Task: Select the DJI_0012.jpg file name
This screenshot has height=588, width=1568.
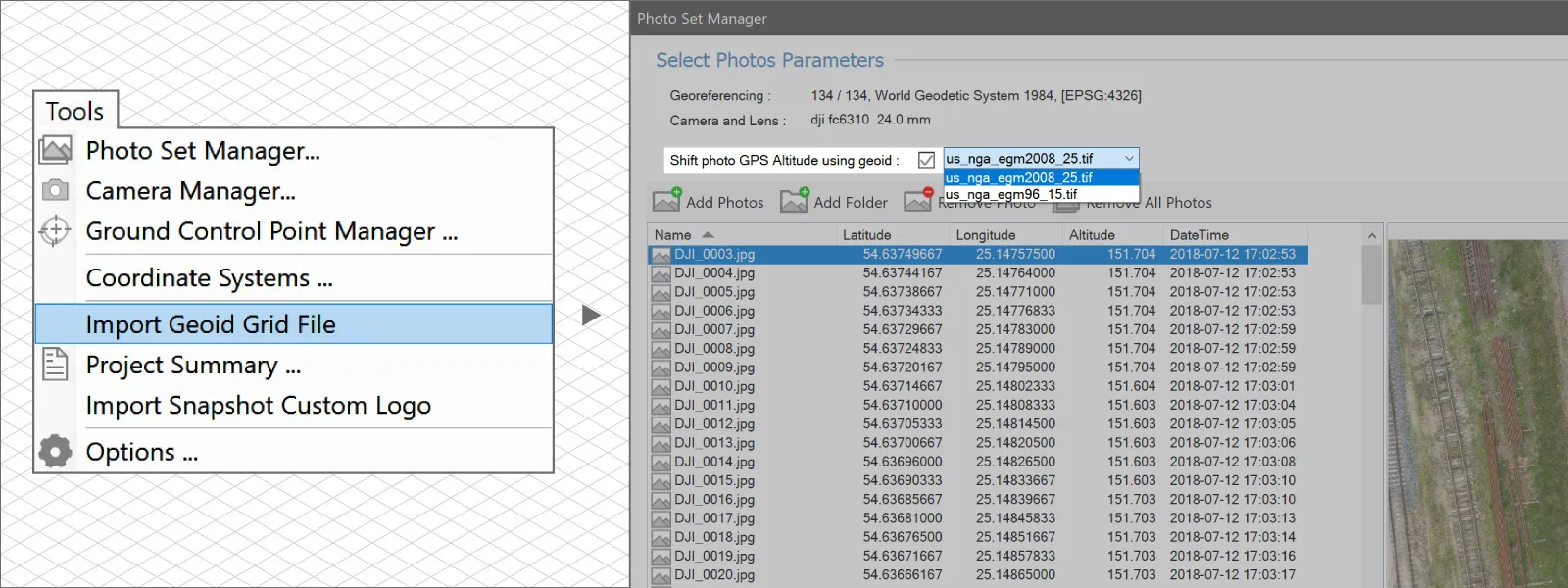Action: 714,424
